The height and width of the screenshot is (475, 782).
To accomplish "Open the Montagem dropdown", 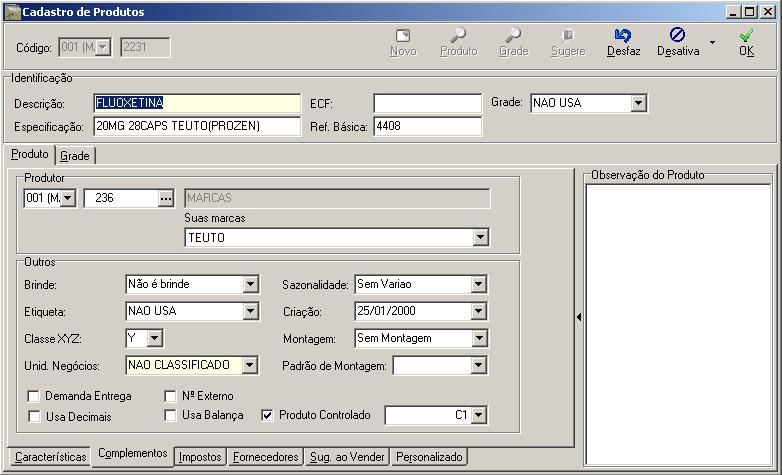I will coord(479,338).
